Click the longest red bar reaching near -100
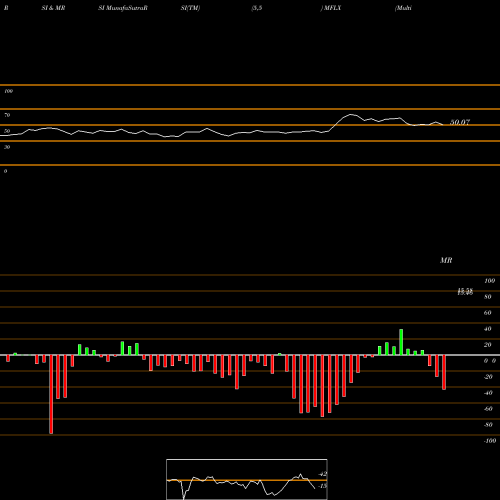Image resolution: width=500 pixels, height=500 pixels. [x=51, y=394]
